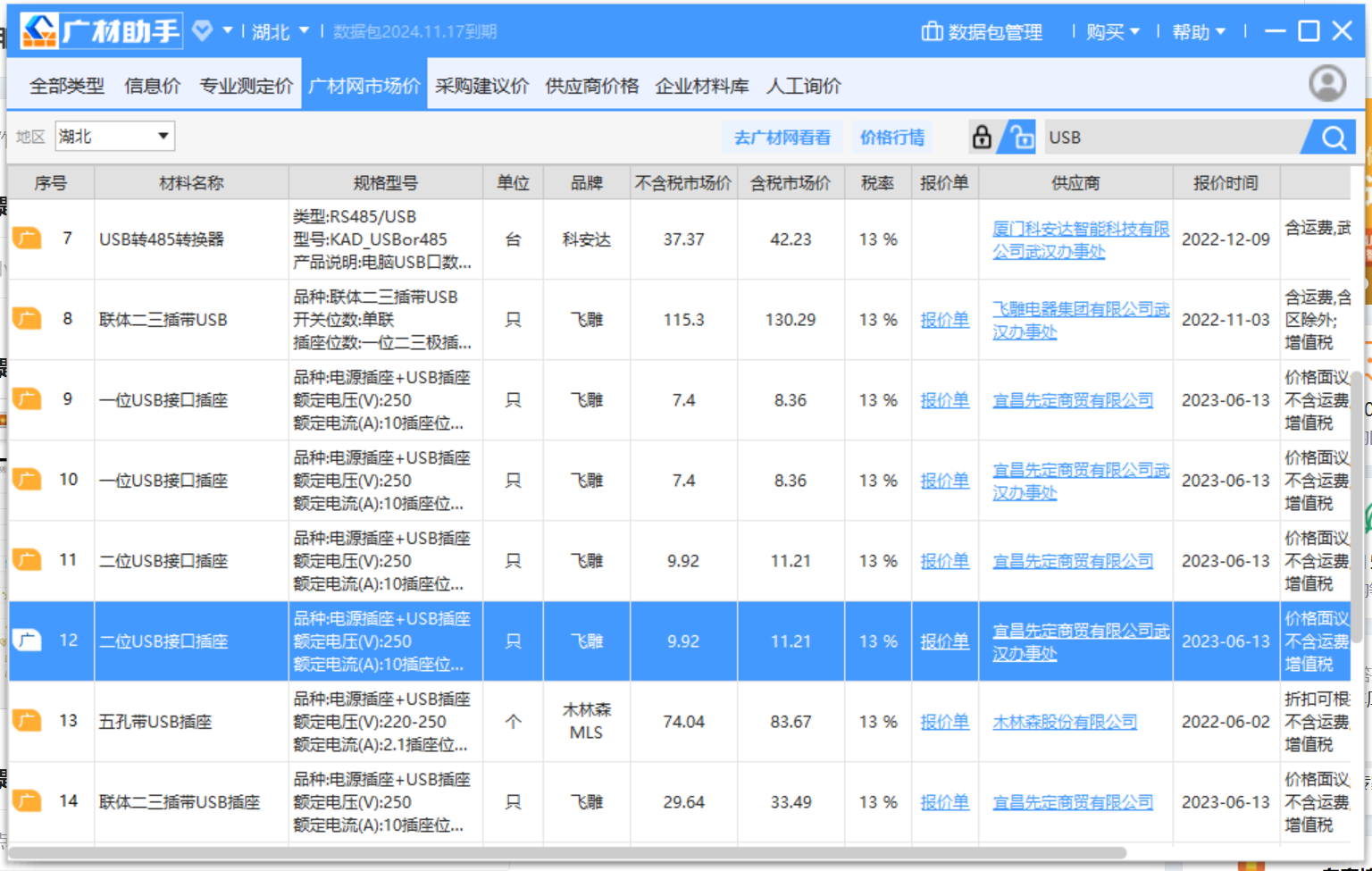Click the 含税市场价 column header

791,183
